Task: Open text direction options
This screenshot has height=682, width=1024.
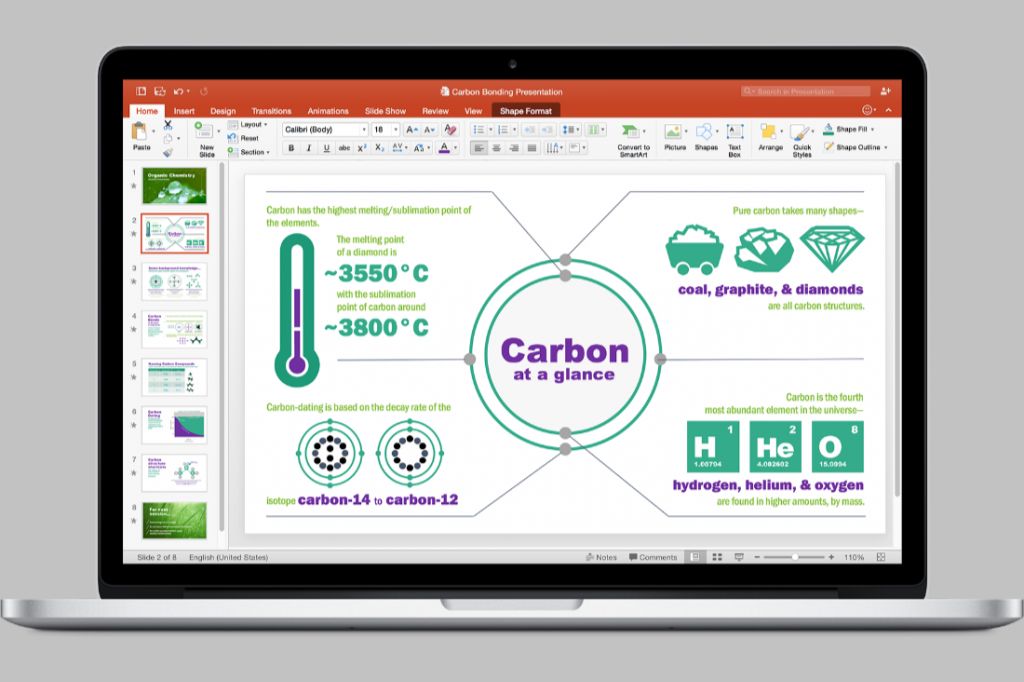Action: [554, 148]
